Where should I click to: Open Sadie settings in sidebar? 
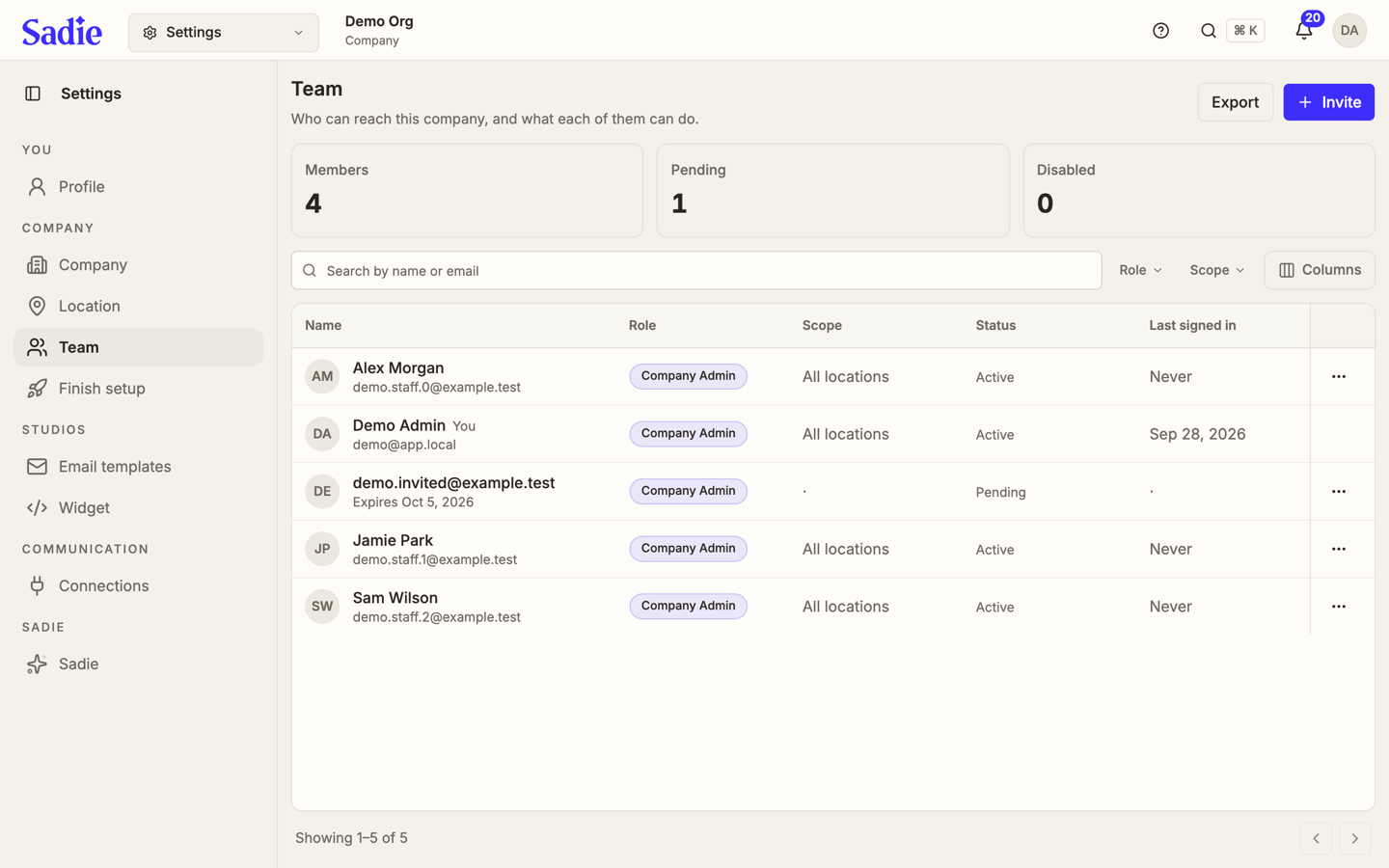pyautogui.click(x=138, y=665)
